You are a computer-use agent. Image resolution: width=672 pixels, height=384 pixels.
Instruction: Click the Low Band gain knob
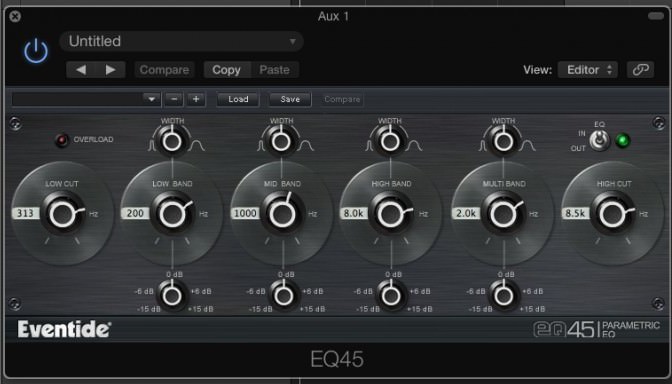(172, 295)
